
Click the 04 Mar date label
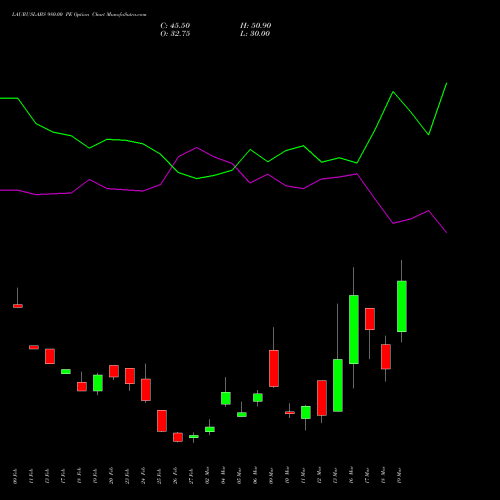[x=223, y=476]
